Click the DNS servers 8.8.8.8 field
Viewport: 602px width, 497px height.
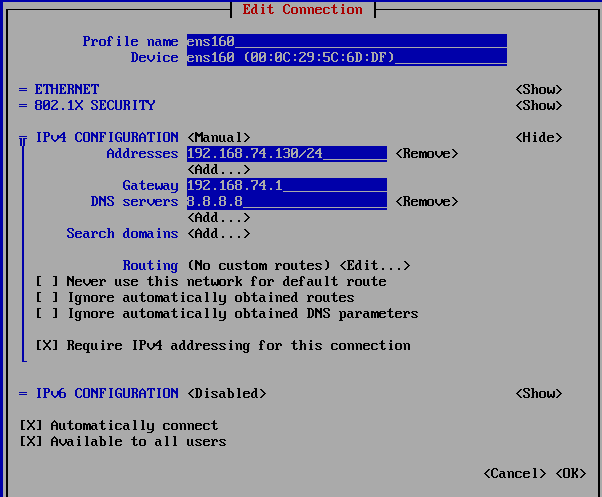(x=286, y=202)
